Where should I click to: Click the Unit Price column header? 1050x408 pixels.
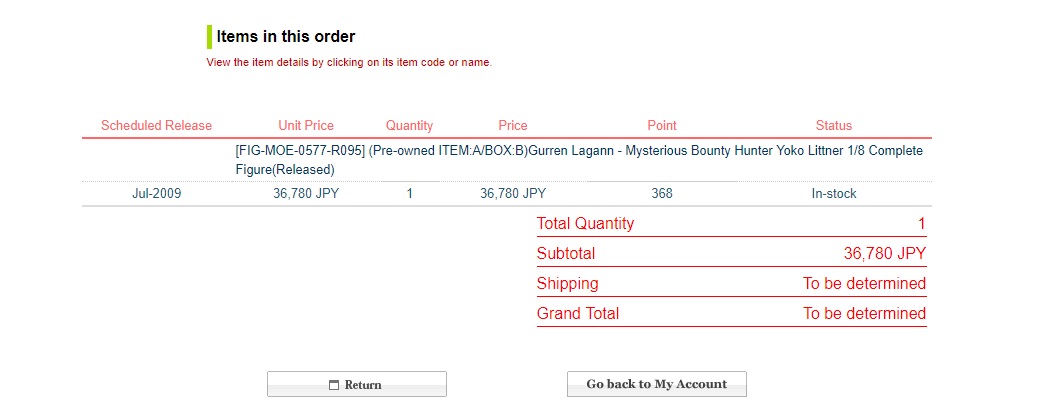click(306, 126)
